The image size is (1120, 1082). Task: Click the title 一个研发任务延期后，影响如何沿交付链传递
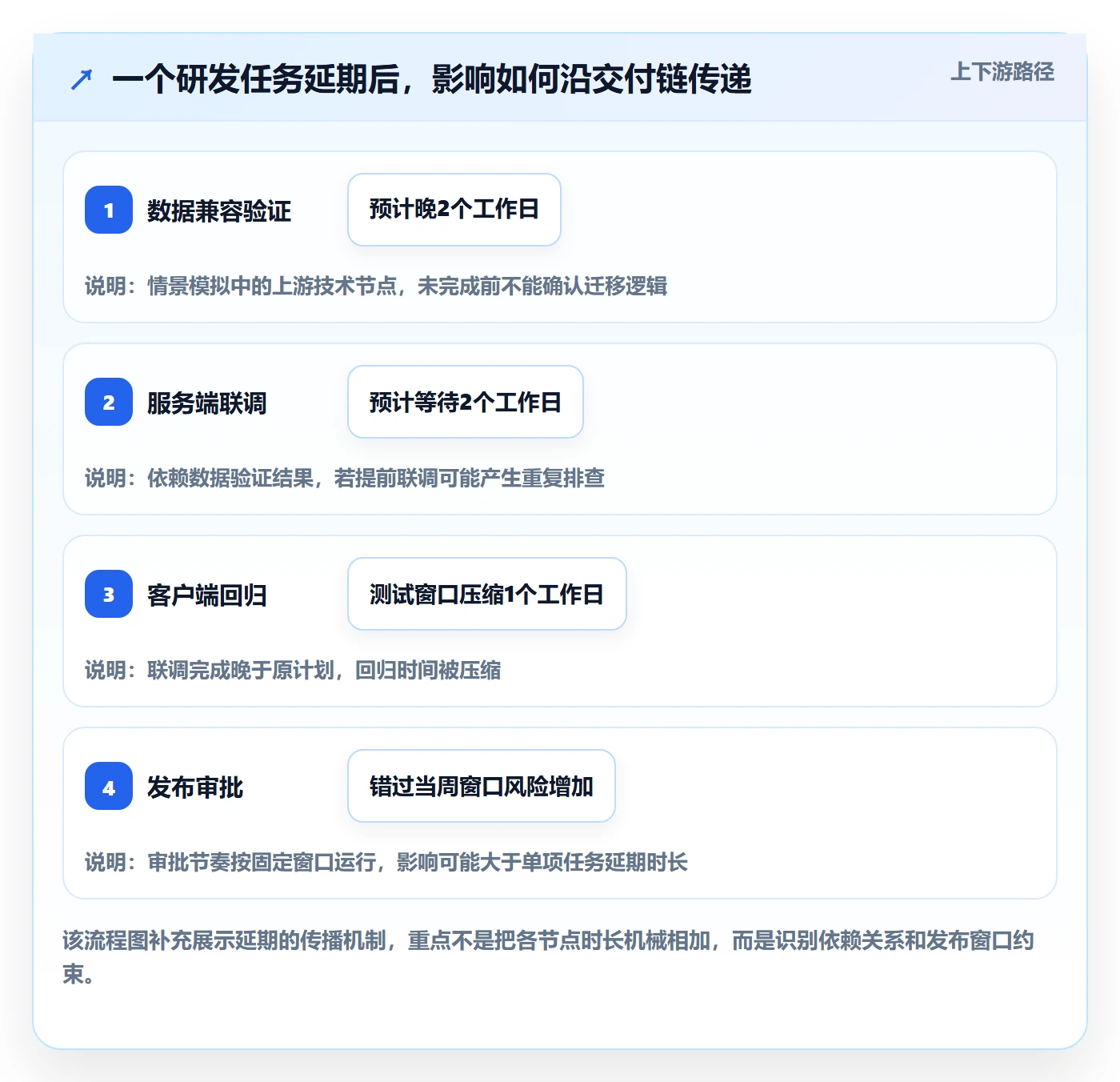432,79
